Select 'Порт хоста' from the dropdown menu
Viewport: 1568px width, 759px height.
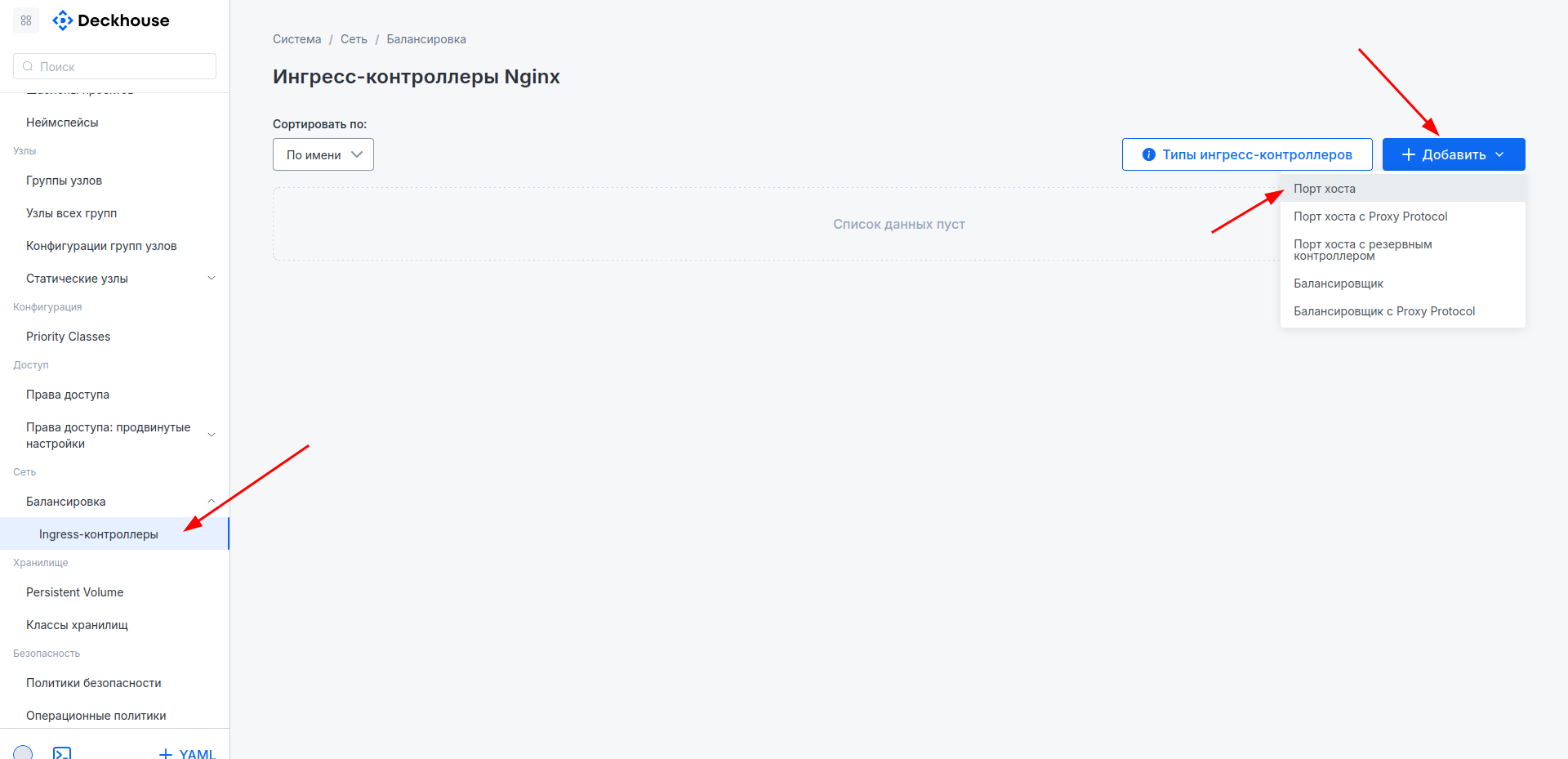[x=1324, y=189]
